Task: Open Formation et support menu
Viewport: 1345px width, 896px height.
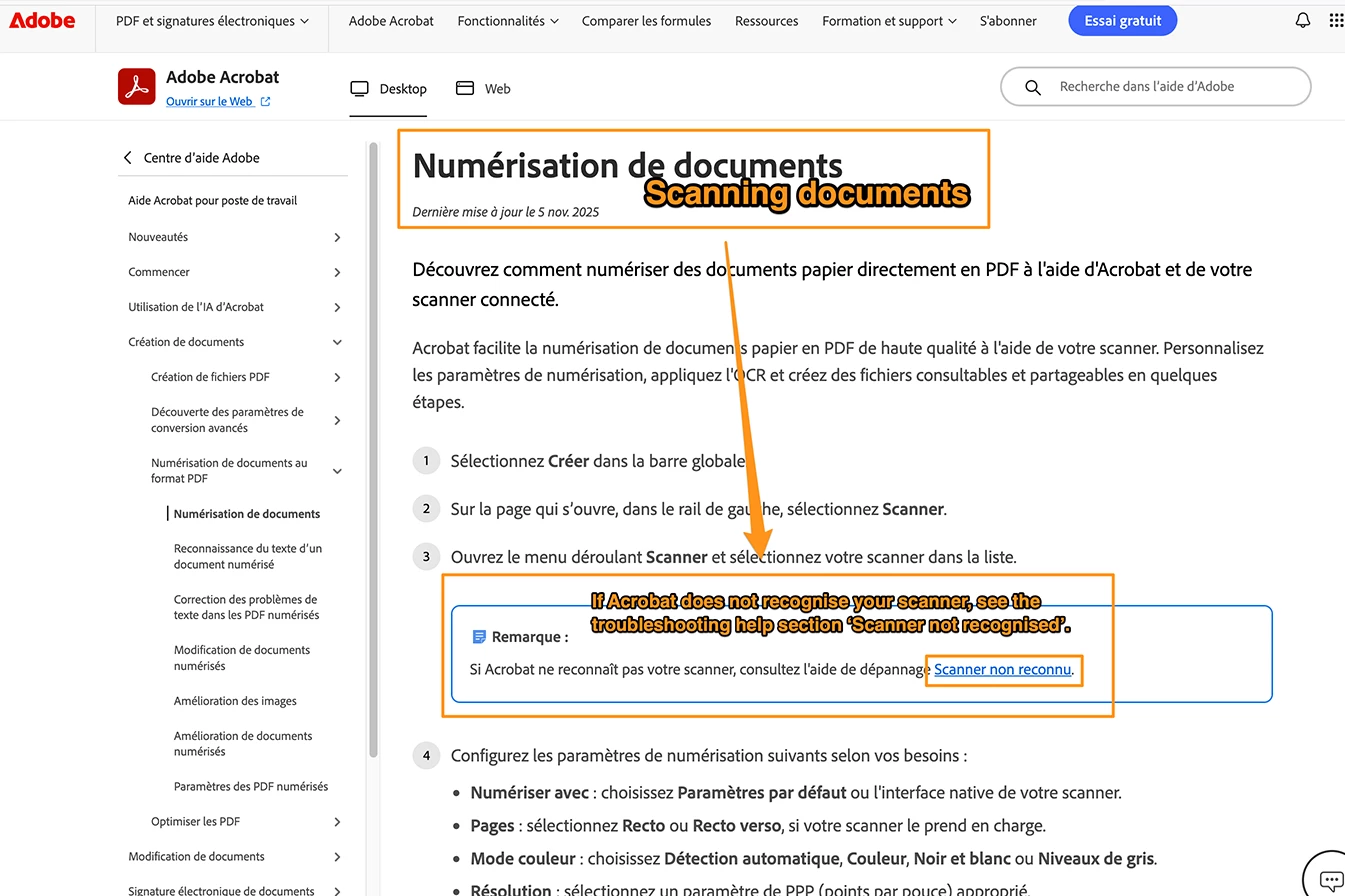Action: point(889,21)
